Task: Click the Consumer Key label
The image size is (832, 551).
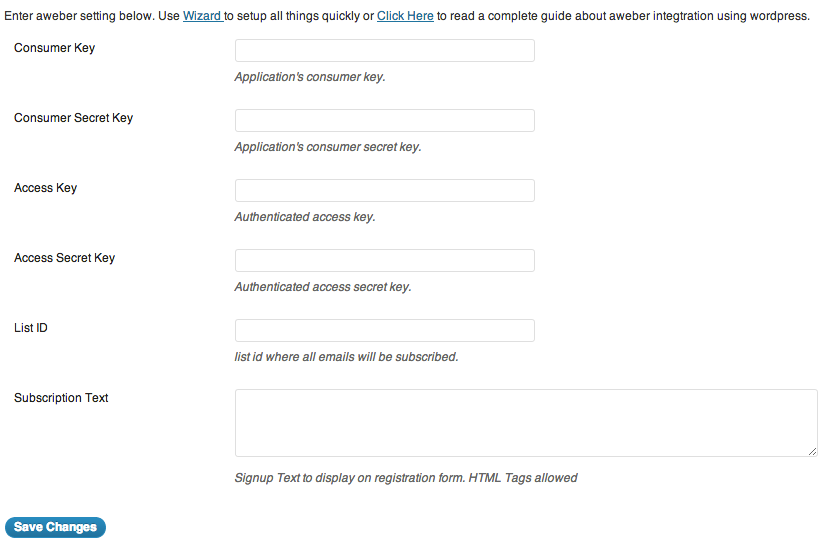Action: pyautogui.click(x=55, y=48)
